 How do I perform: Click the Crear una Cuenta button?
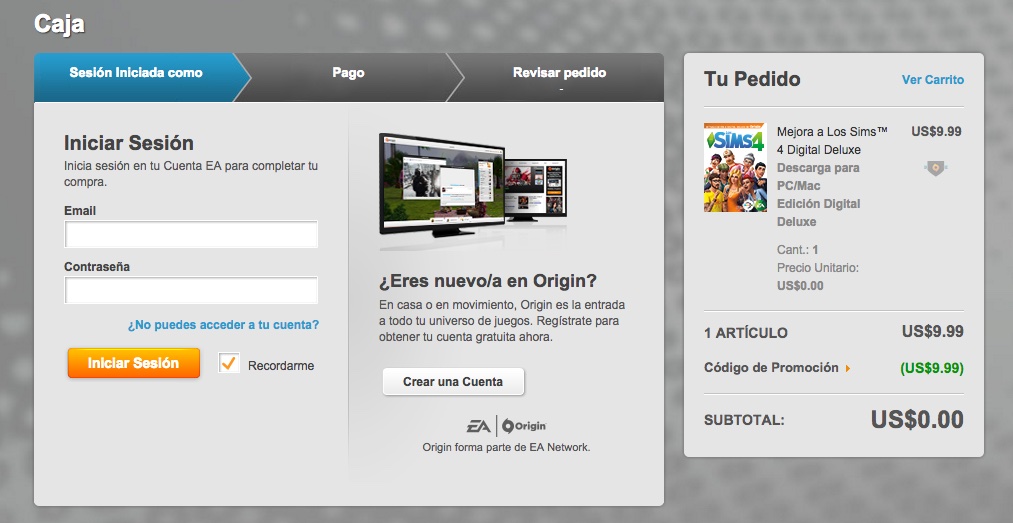[x=453, y=382]
